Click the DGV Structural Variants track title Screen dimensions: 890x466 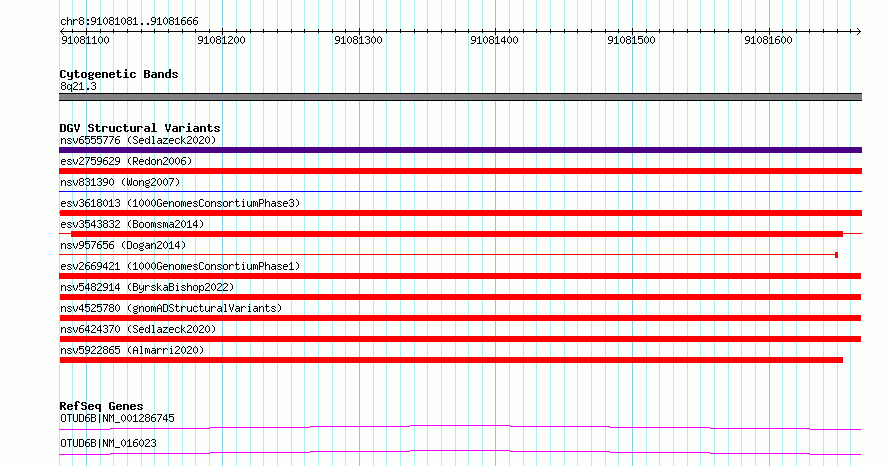tap(140, 128)
